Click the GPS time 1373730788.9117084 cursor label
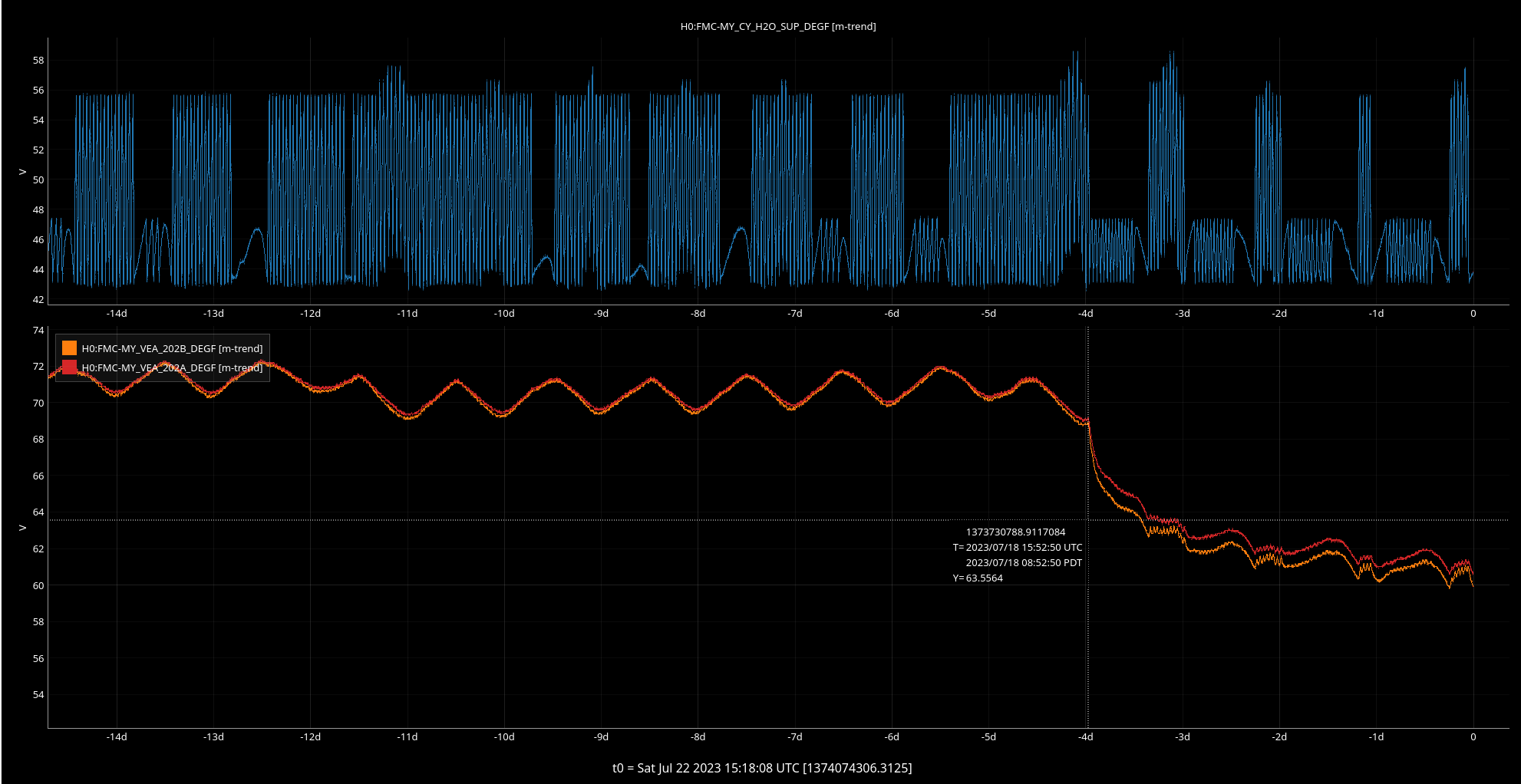This screenshot has height=784, width=1521. (1015, 532)
